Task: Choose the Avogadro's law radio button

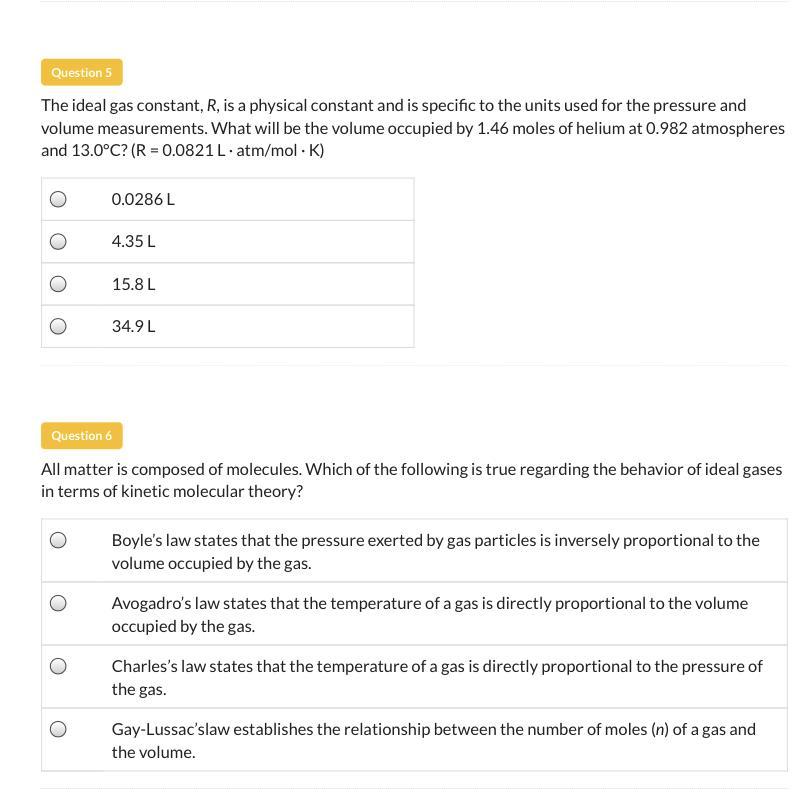Action: click(x=58, y=603)
